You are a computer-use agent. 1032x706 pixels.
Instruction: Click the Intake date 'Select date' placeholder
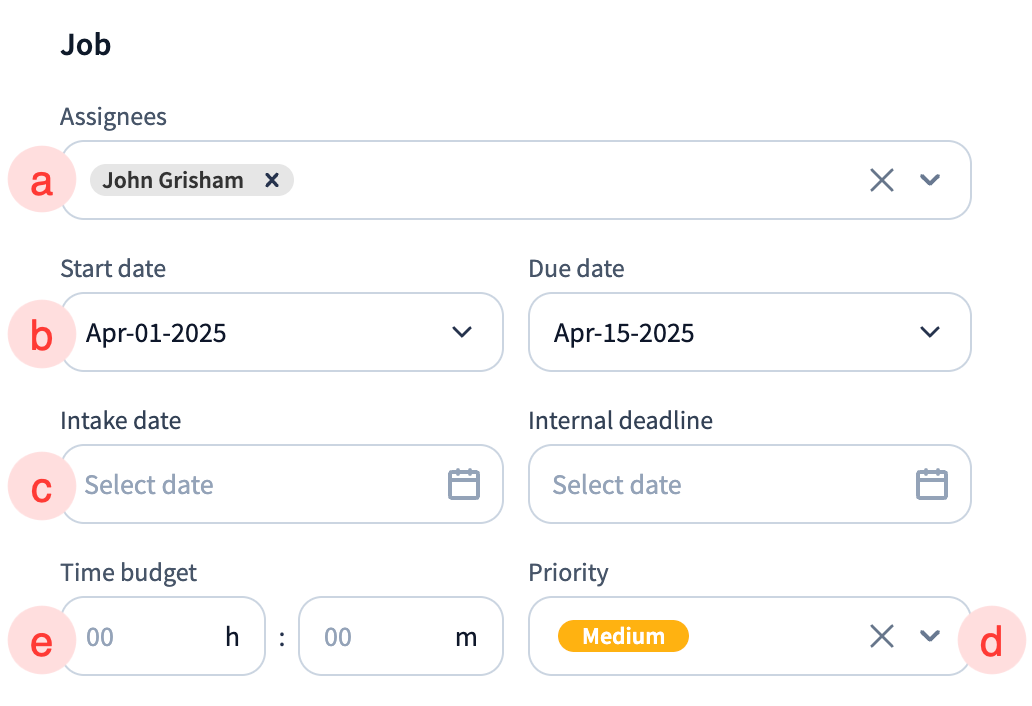coord(149,485)
